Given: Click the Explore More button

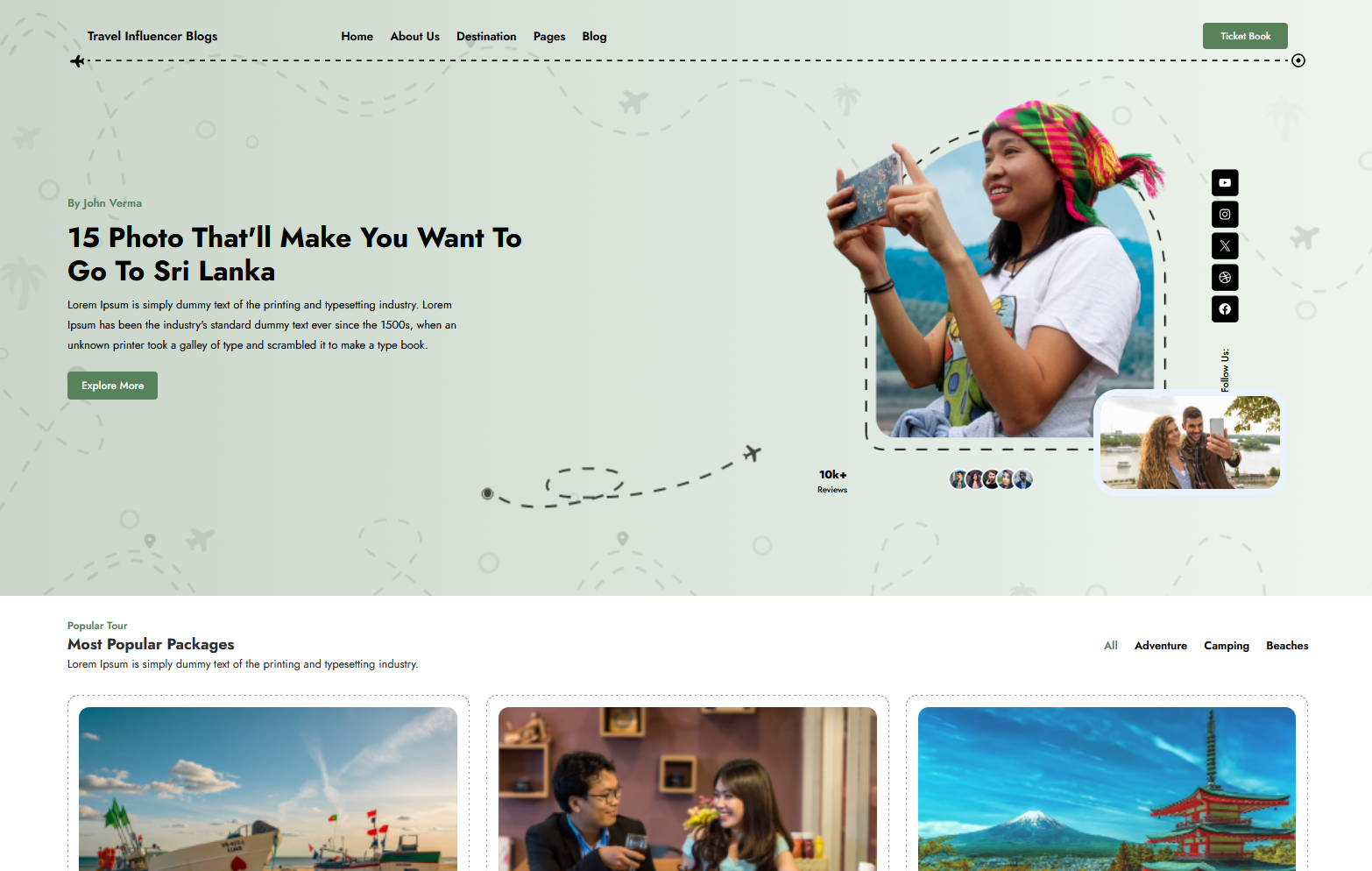Looking at the screenshot, I should tap(112, 386).
